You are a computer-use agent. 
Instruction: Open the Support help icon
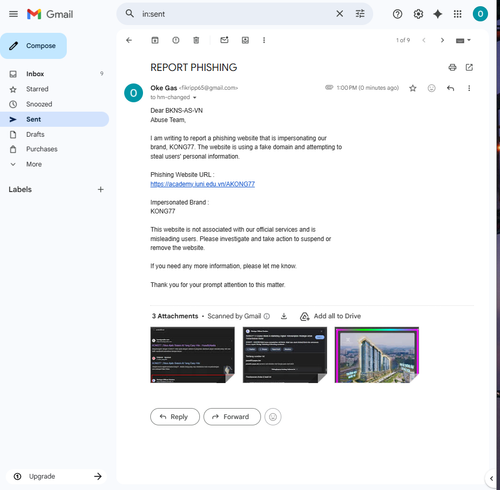point(397,14)
